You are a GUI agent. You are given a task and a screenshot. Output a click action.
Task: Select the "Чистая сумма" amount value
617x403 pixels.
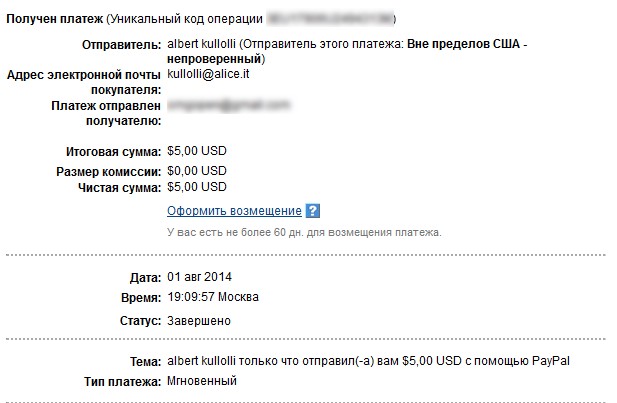(197, 187)
